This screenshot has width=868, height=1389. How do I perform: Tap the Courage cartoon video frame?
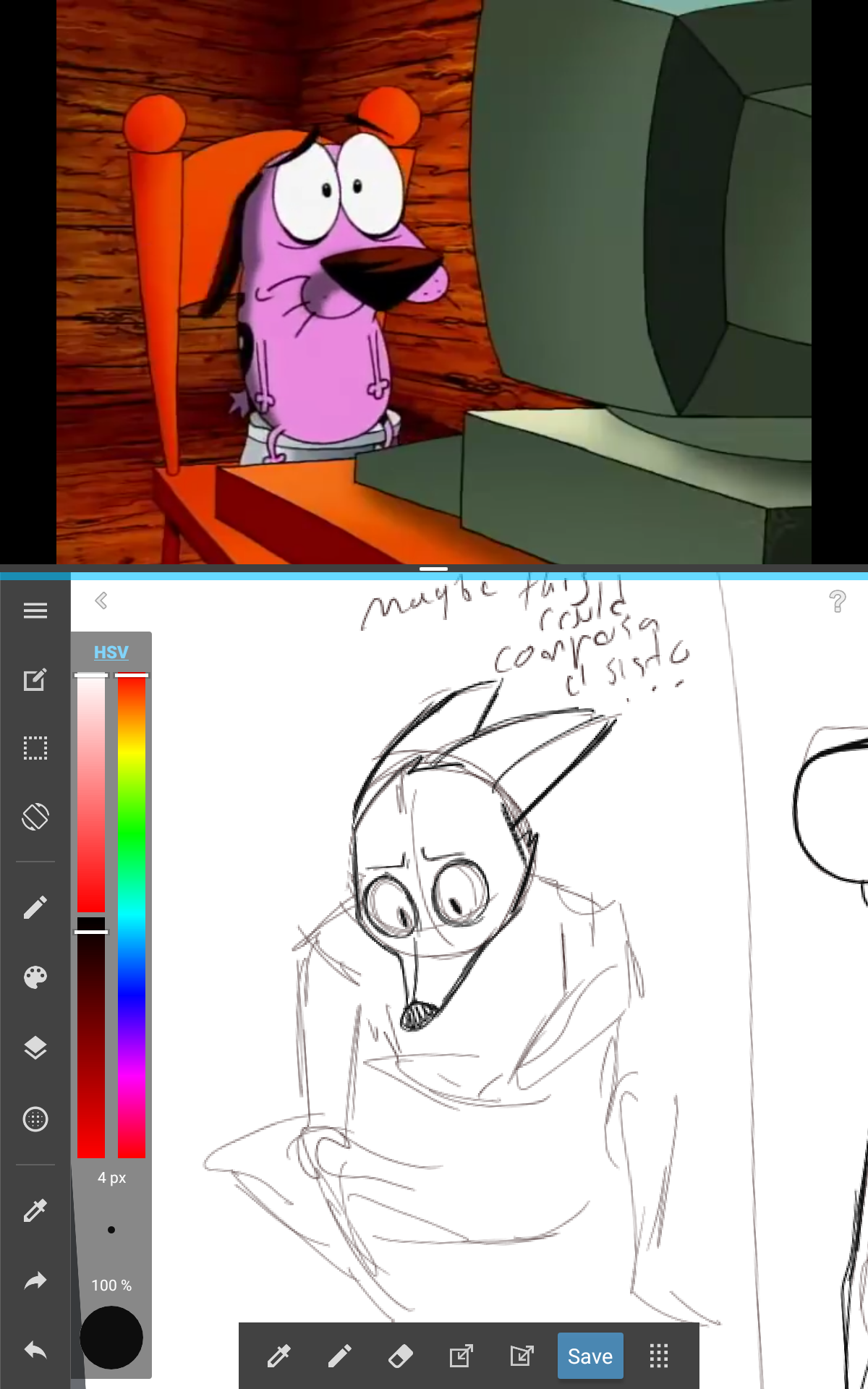coord(434,281)
